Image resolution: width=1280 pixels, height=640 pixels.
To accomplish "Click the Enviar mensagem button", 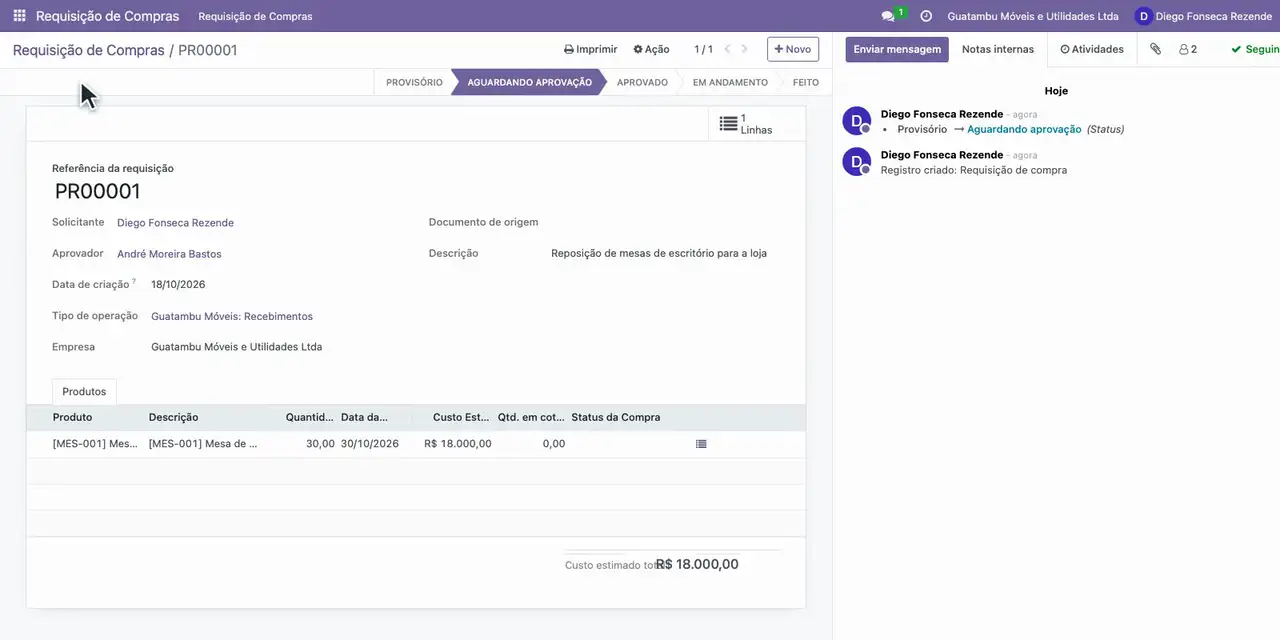I will click(897, 49).
